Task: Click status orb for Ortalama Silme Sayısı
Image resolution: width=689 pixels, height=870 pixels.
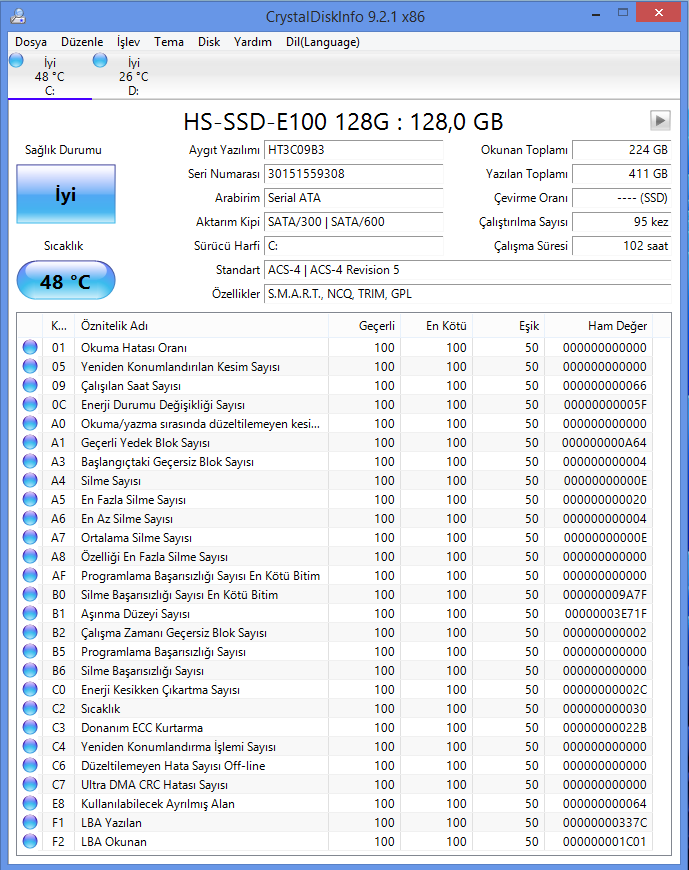Action: tap(30, 537)
